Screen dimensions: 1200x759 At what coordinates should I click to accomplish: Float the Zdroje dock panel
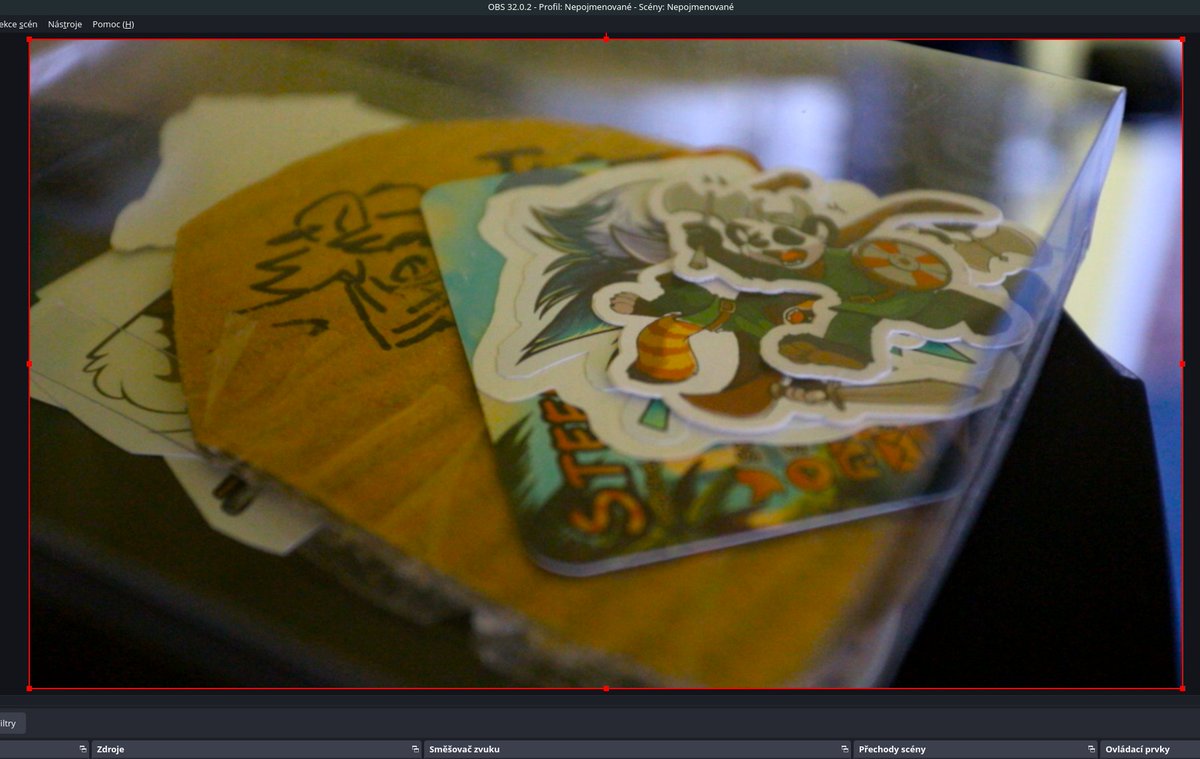click(x=414, y=749)
